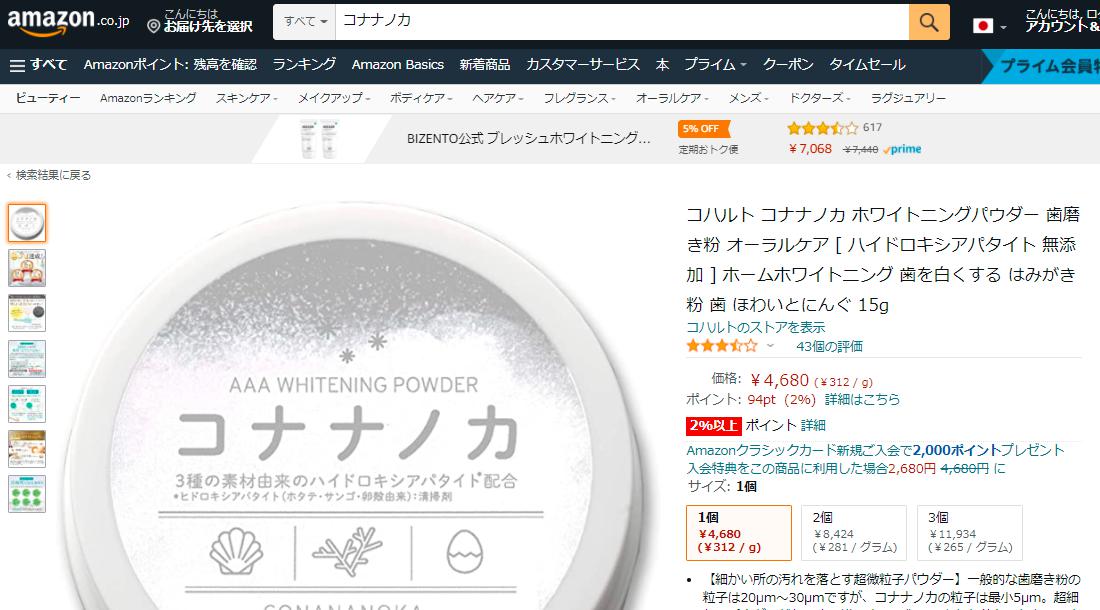This screenshot has width=1100, height=610.
Task: Click the search box containing コナナノカ
Action: click(x=622, y=22)
